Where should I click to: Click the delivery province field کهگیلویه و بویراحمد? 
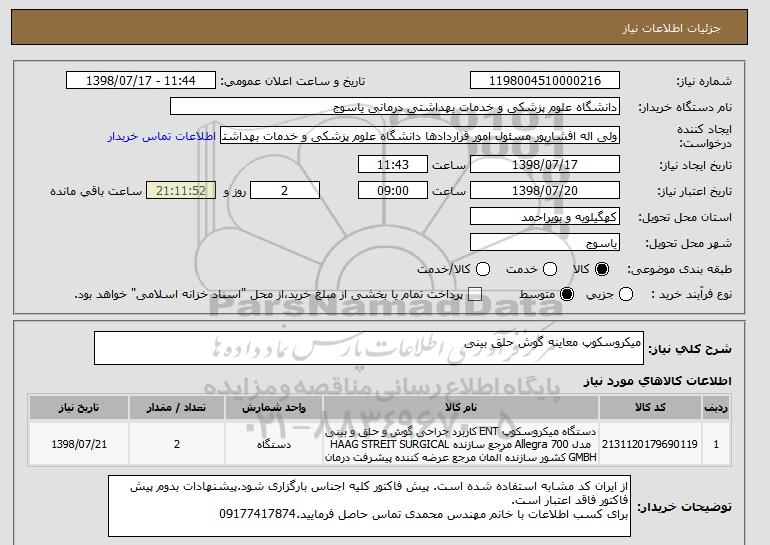[545, 217]
